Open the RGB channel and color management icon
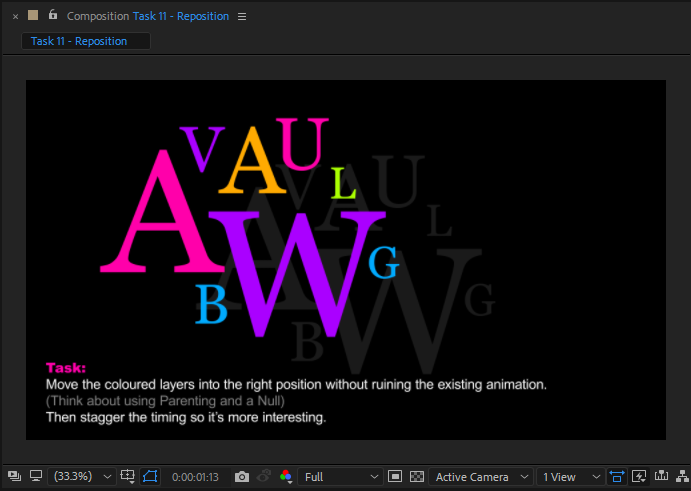The image size is (691, 491). tap(286, 476)
